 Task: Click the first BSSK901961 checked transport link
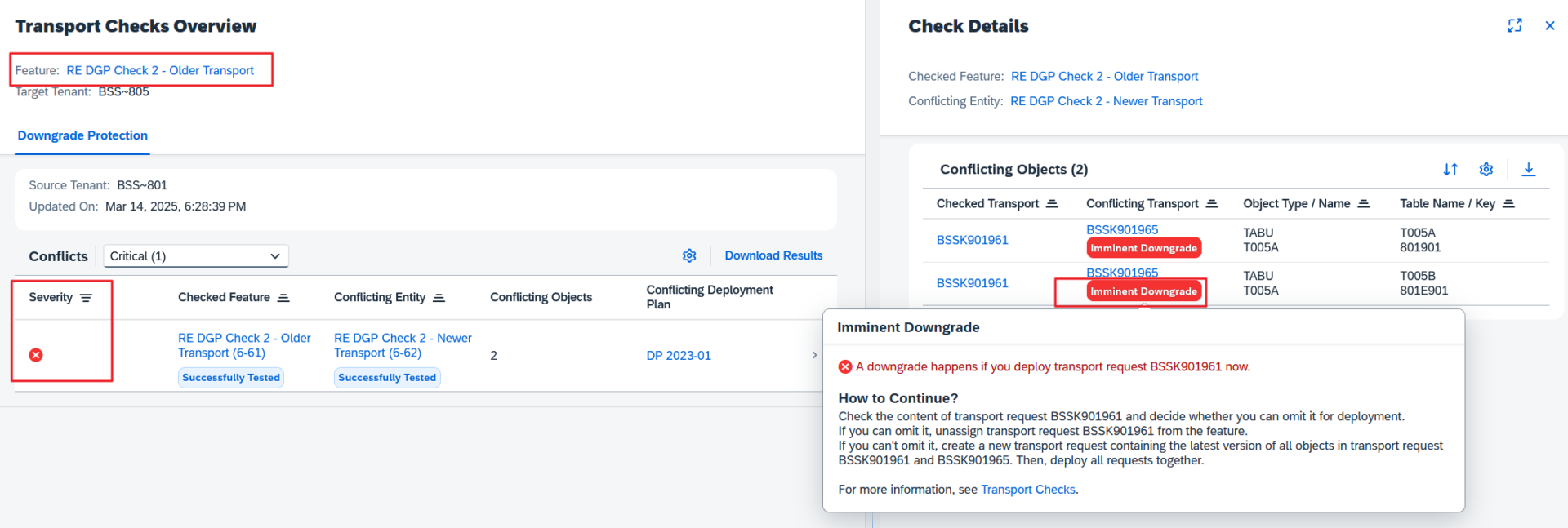(x=972, y=240)
